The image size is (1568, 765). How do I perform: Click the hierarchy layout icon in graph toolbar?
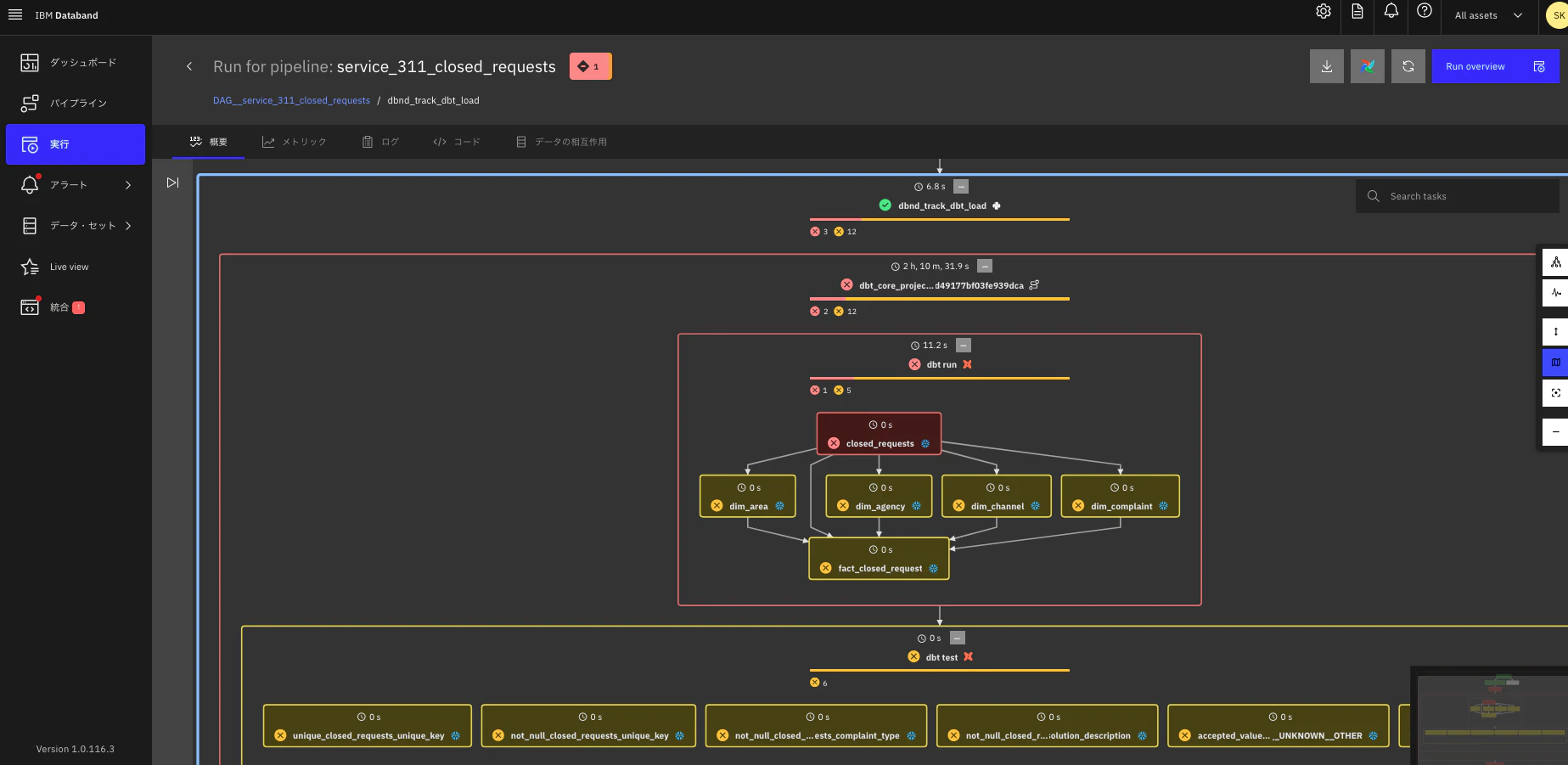[x=1555, y=262]
